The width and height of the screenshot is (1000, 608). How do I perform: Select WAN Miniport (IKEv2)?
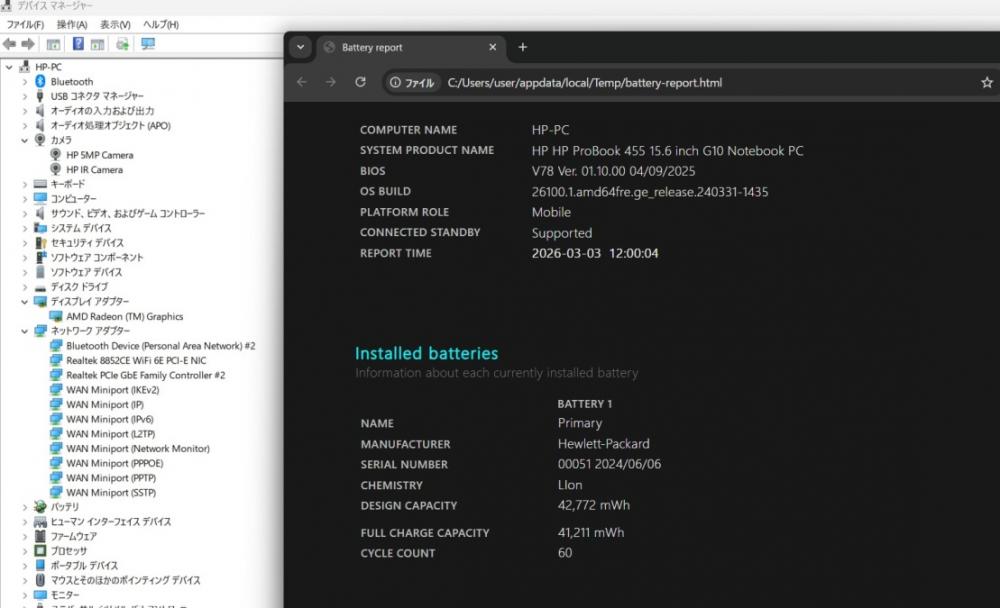coord(112,390)
